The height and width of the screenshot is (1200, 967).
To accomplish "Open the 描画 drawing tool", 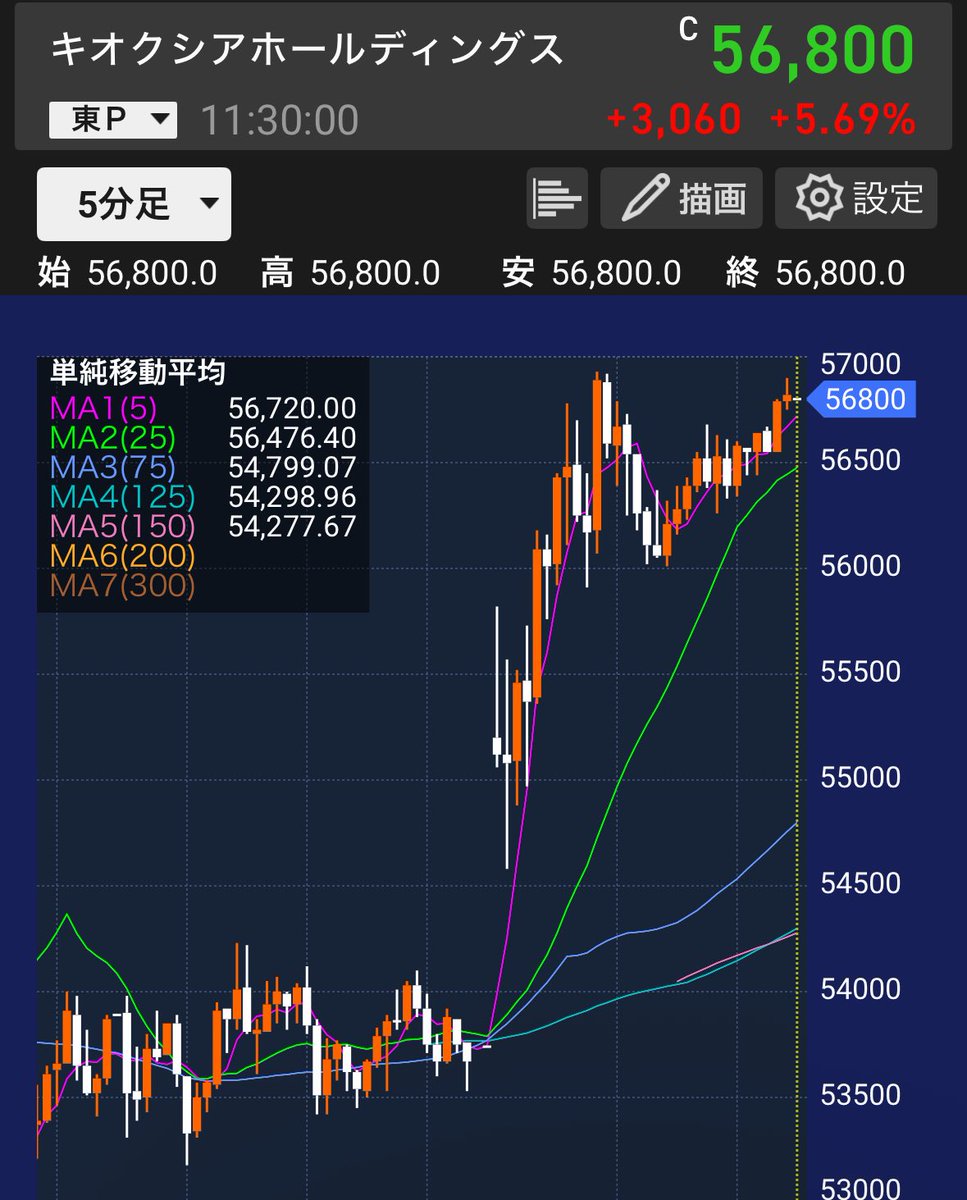I will 681,198.
